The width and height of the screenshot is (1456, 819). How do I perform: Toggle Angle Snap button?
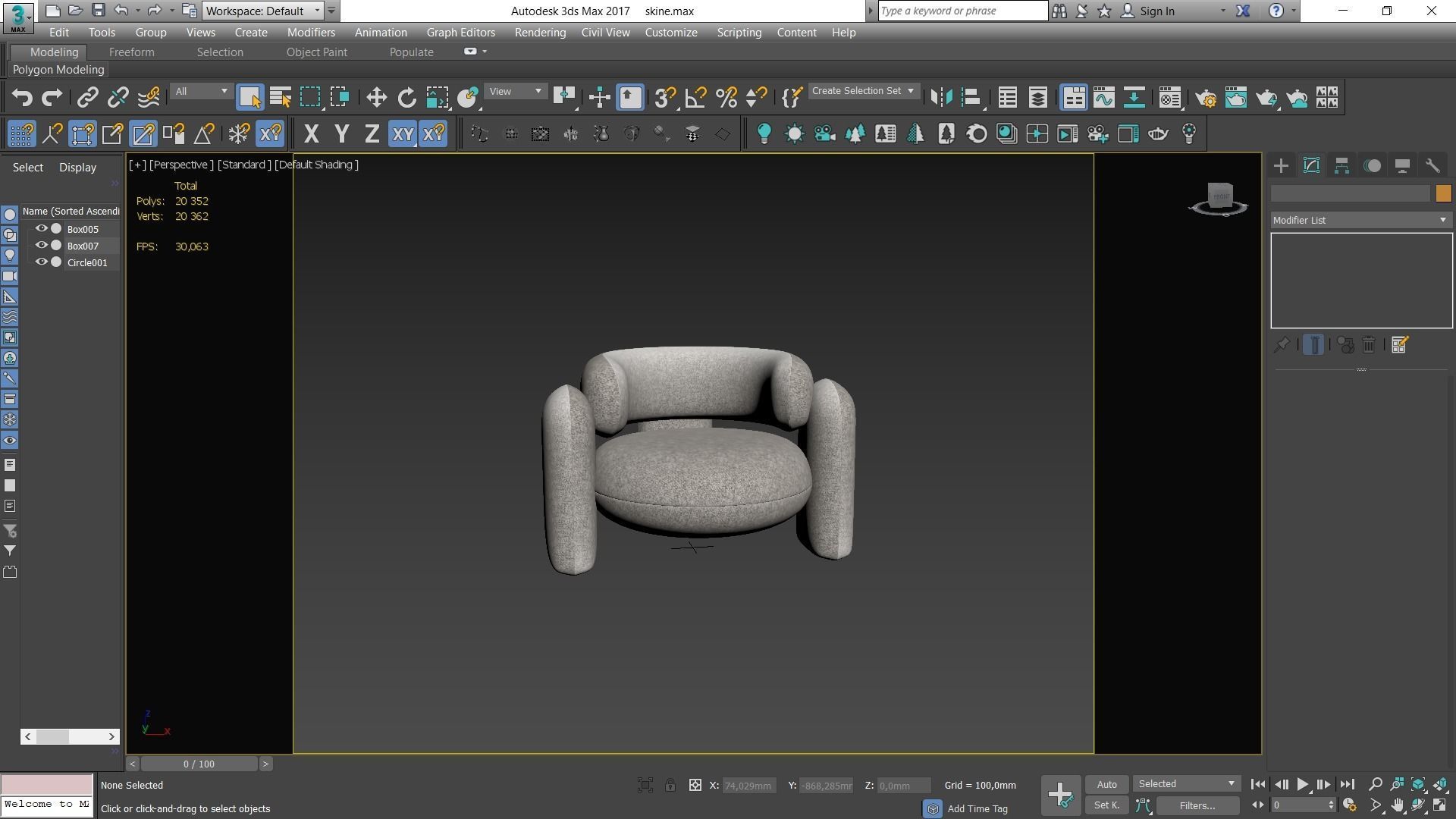(x=695, y=97)
